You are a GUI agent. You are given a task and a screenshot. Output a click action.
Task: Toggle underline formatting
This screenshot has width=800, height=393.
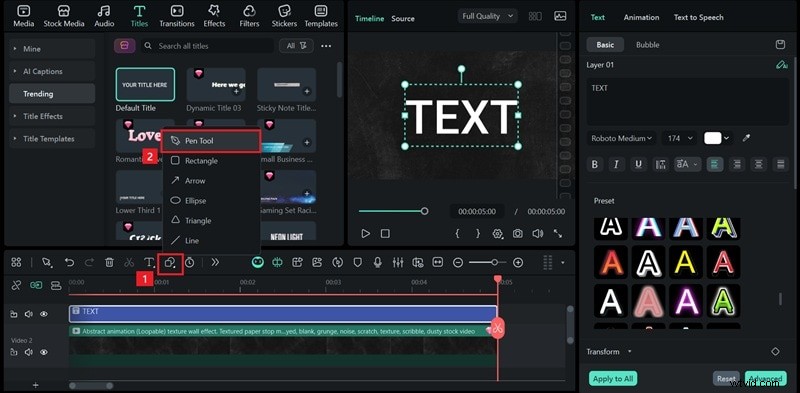pos(638,164)
